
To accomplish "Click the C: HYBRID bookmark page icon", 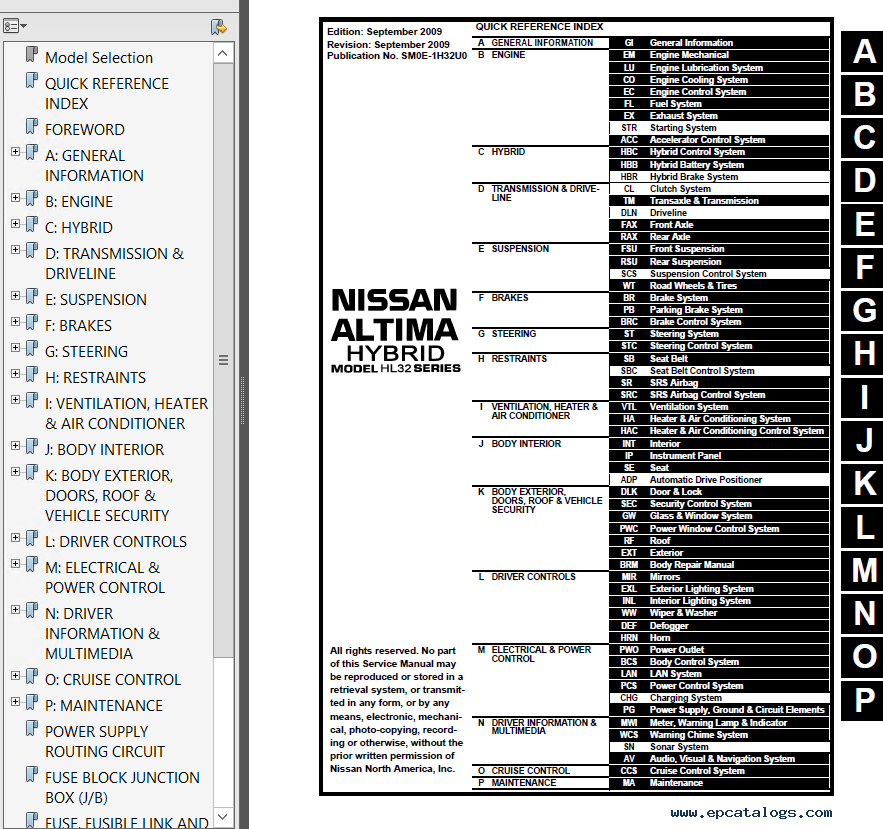I will coord(32,225).
